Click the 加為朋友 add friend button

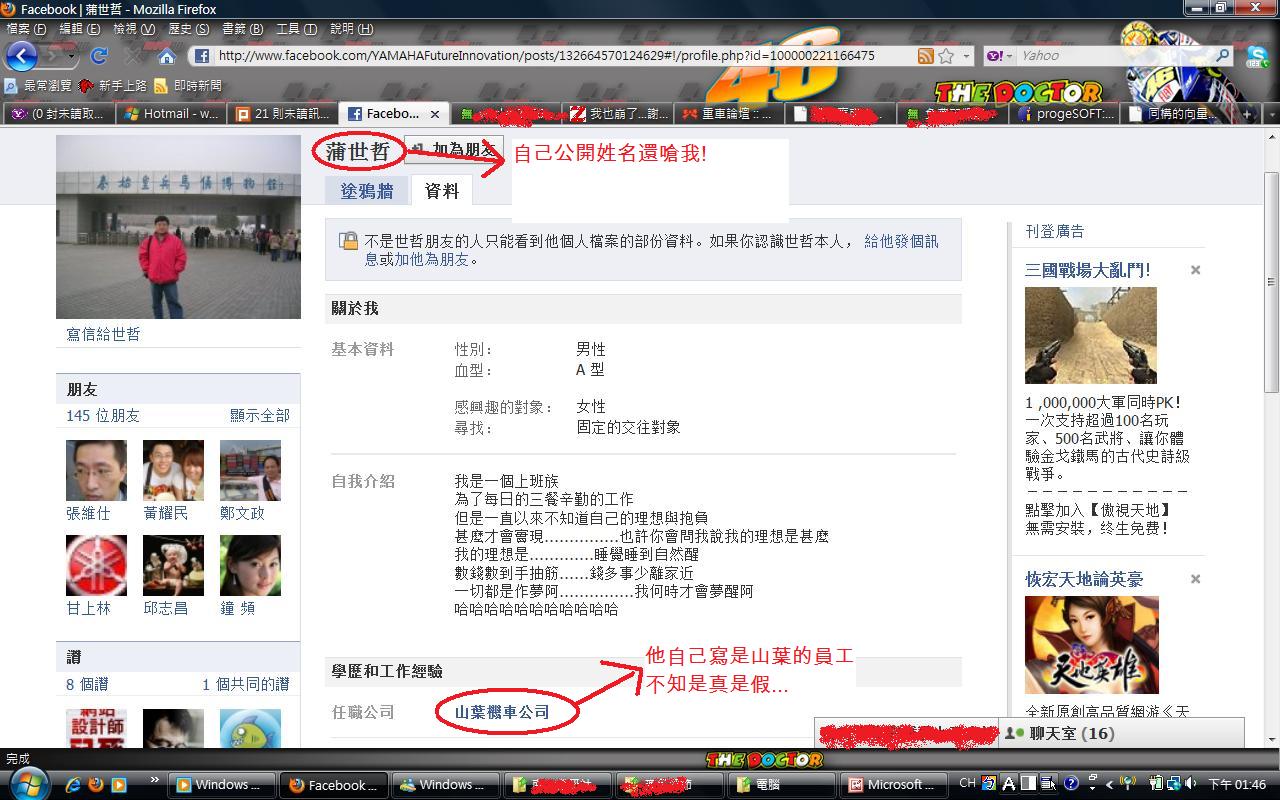[452, 150]
